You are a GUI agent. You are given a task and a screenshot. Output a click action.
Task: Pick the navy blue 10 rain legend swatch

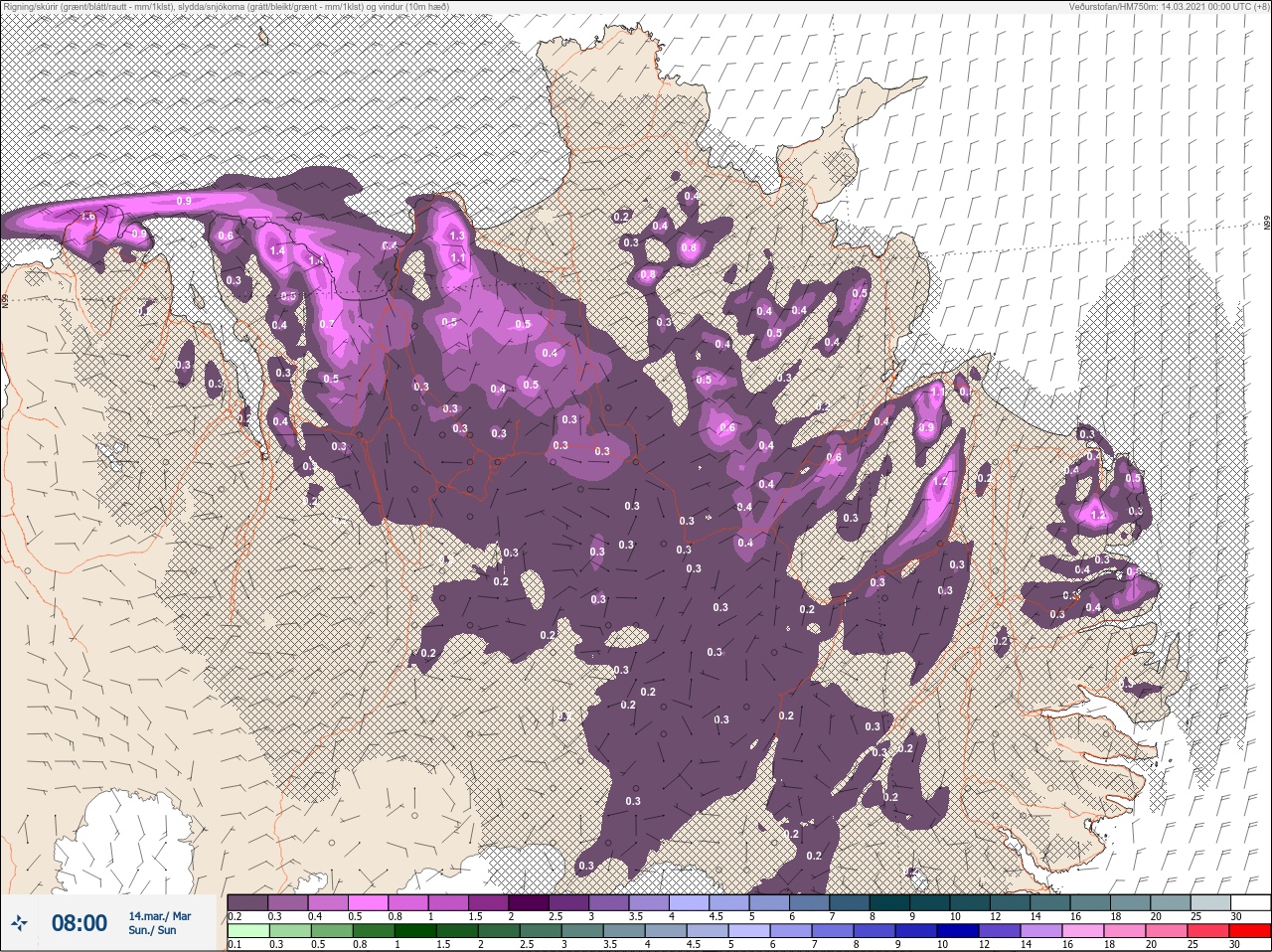(x=959, y=930)
